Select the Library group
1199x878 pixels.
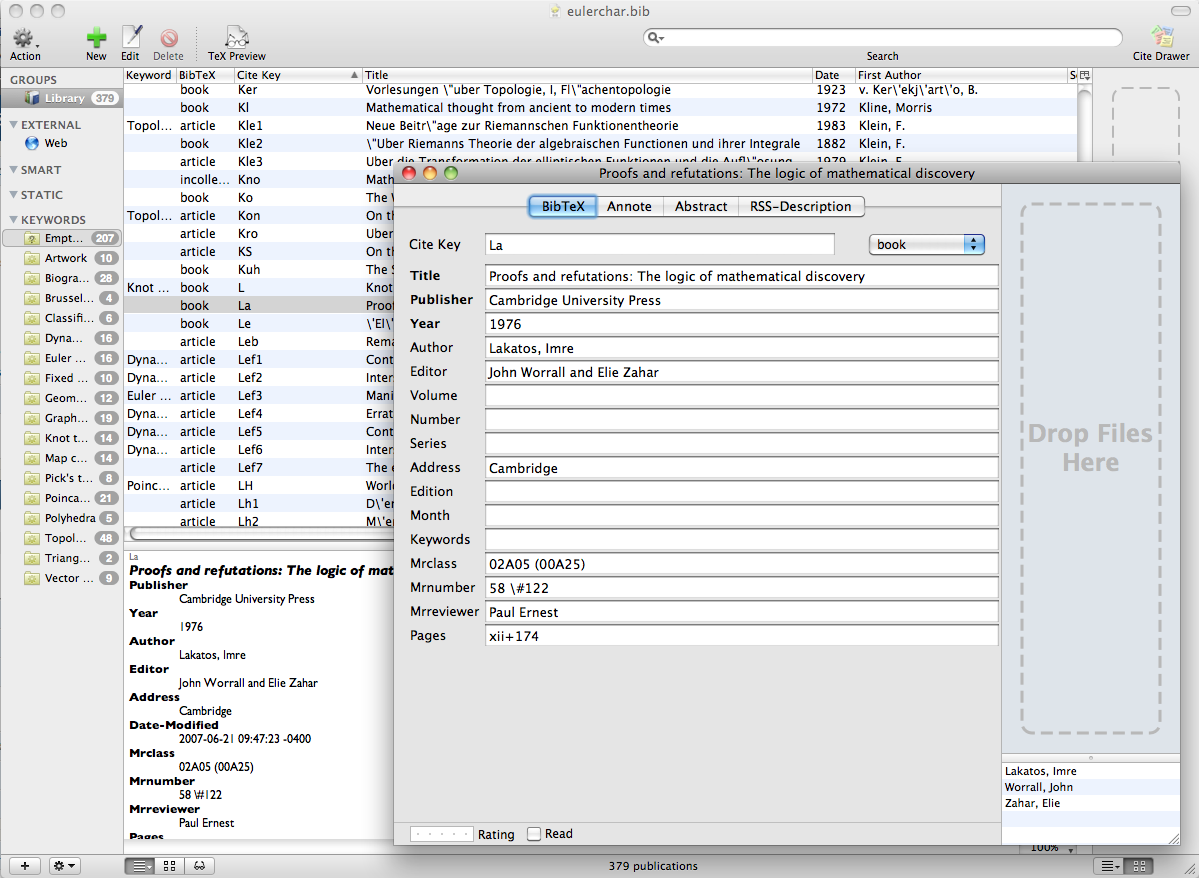[x=64, y=98]
